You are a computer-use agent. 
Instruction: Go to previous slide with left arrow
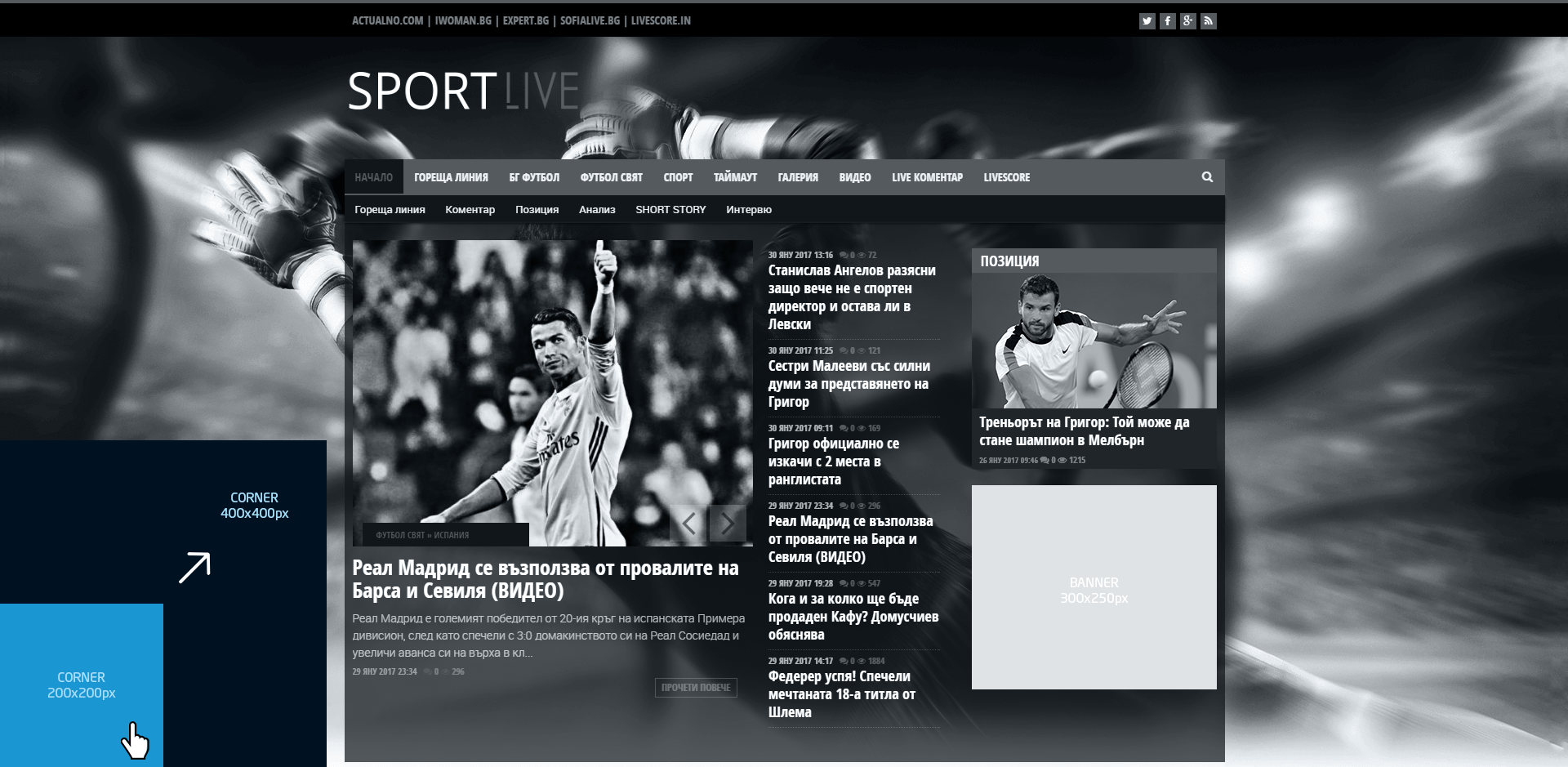(x=688, y=524)
